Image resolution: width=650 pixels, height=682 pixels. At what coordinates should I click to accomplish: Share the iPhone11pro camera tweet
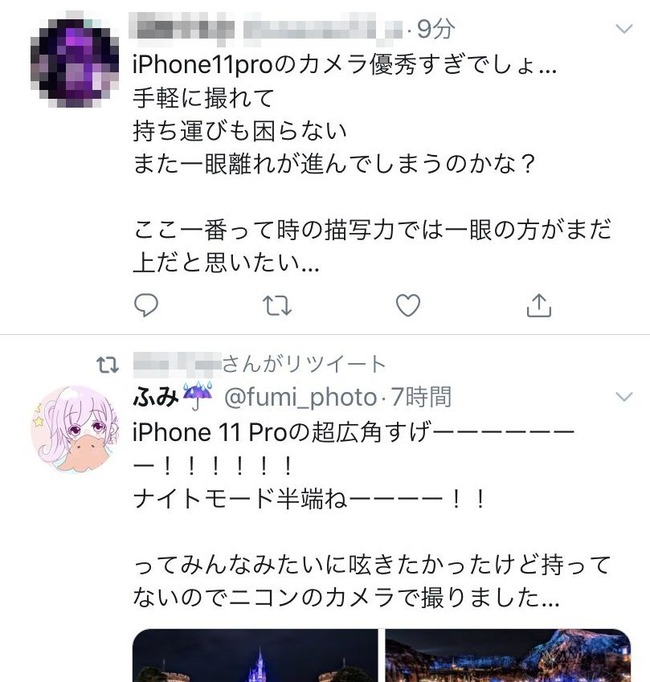click(539, 305)
